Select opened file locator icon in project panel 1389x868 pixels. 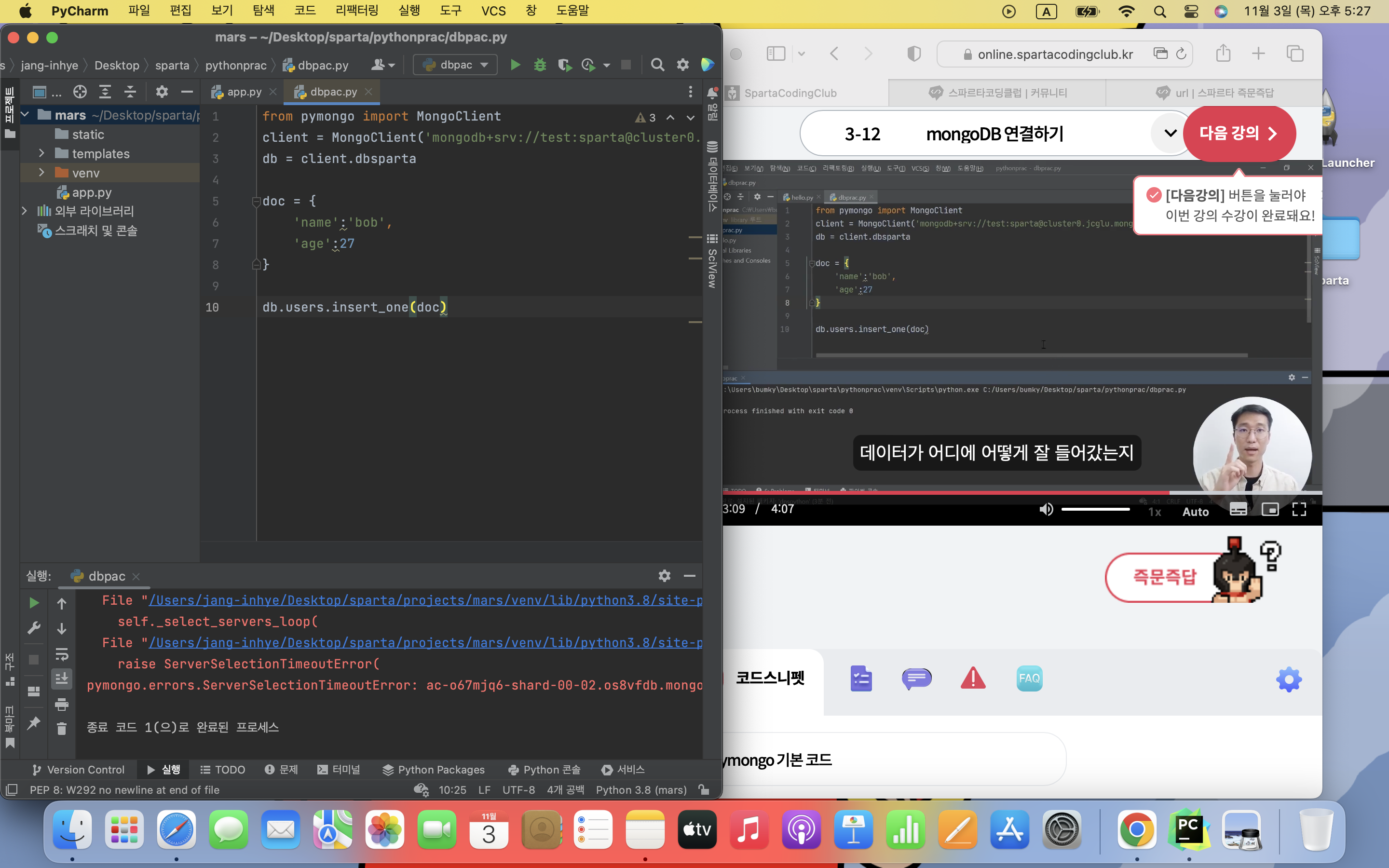pyautogui.click(x=80, y=92)
